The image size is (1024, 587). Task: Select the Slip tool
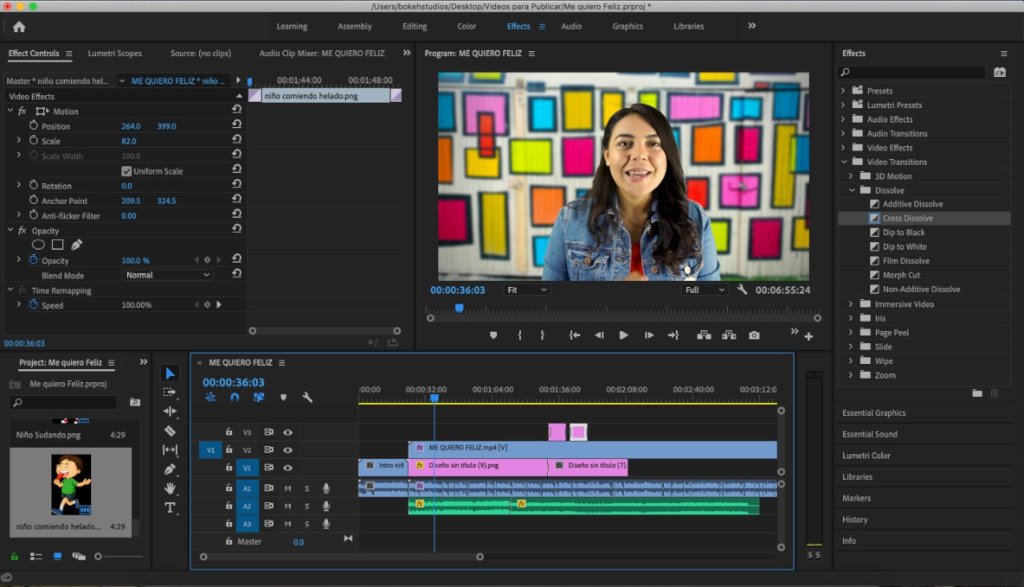(170, 450)
